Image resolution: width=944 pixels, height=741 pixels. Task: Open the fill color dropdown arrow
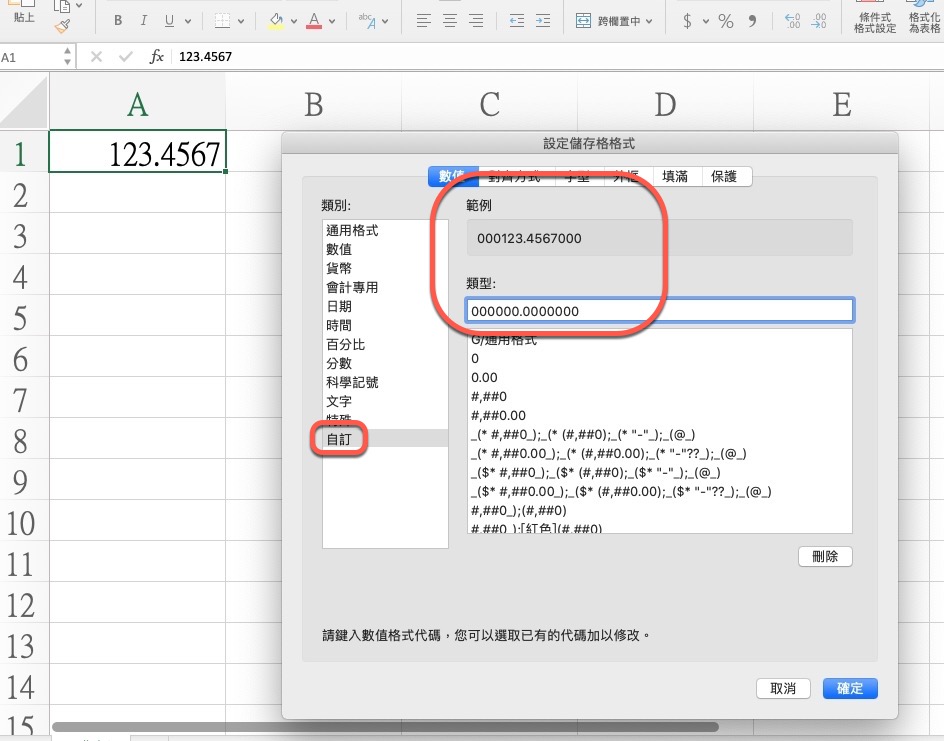pos(294,21)
